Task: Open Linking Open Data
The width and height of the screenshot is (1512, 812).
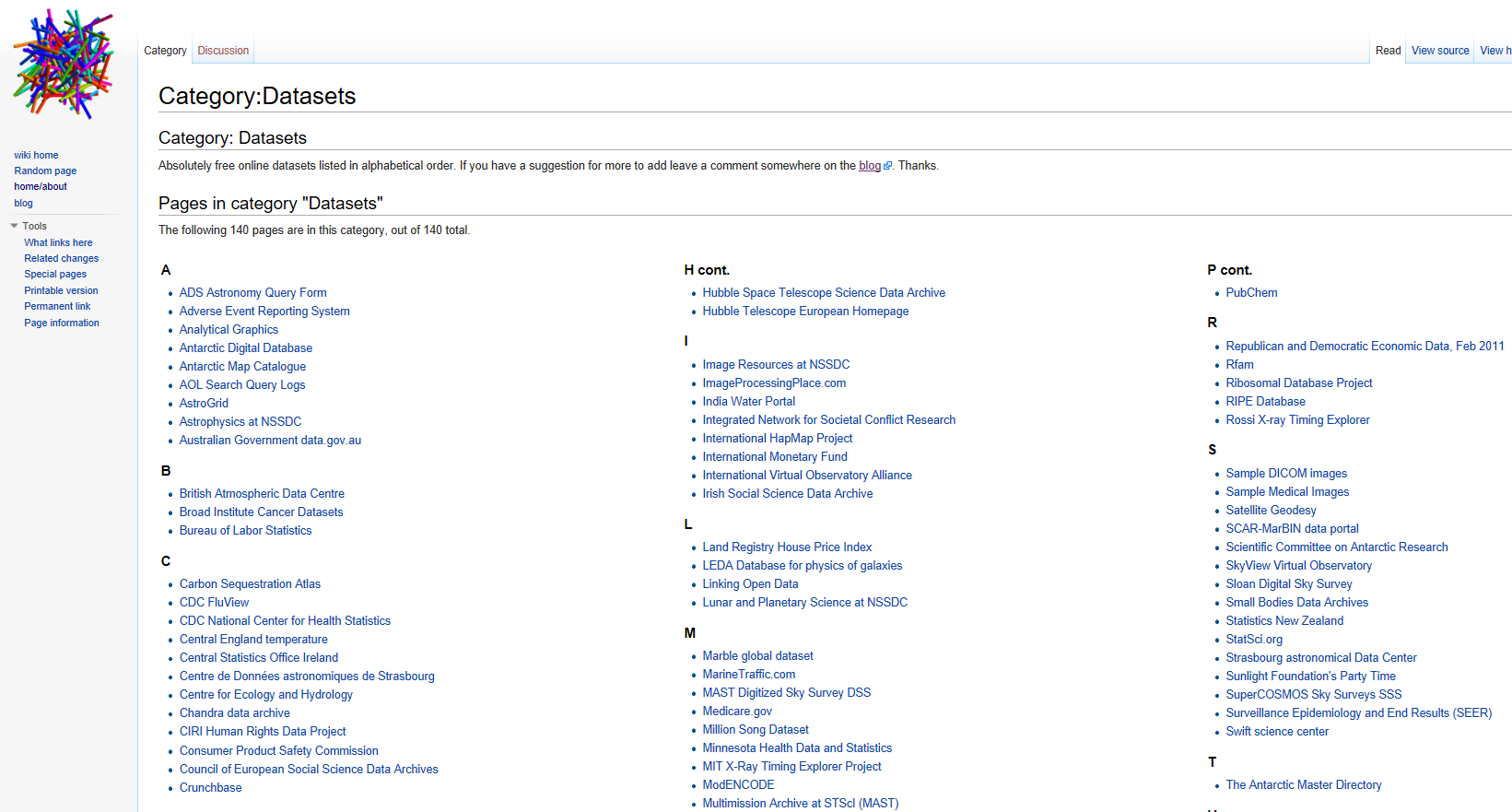Action: [750, 583]
